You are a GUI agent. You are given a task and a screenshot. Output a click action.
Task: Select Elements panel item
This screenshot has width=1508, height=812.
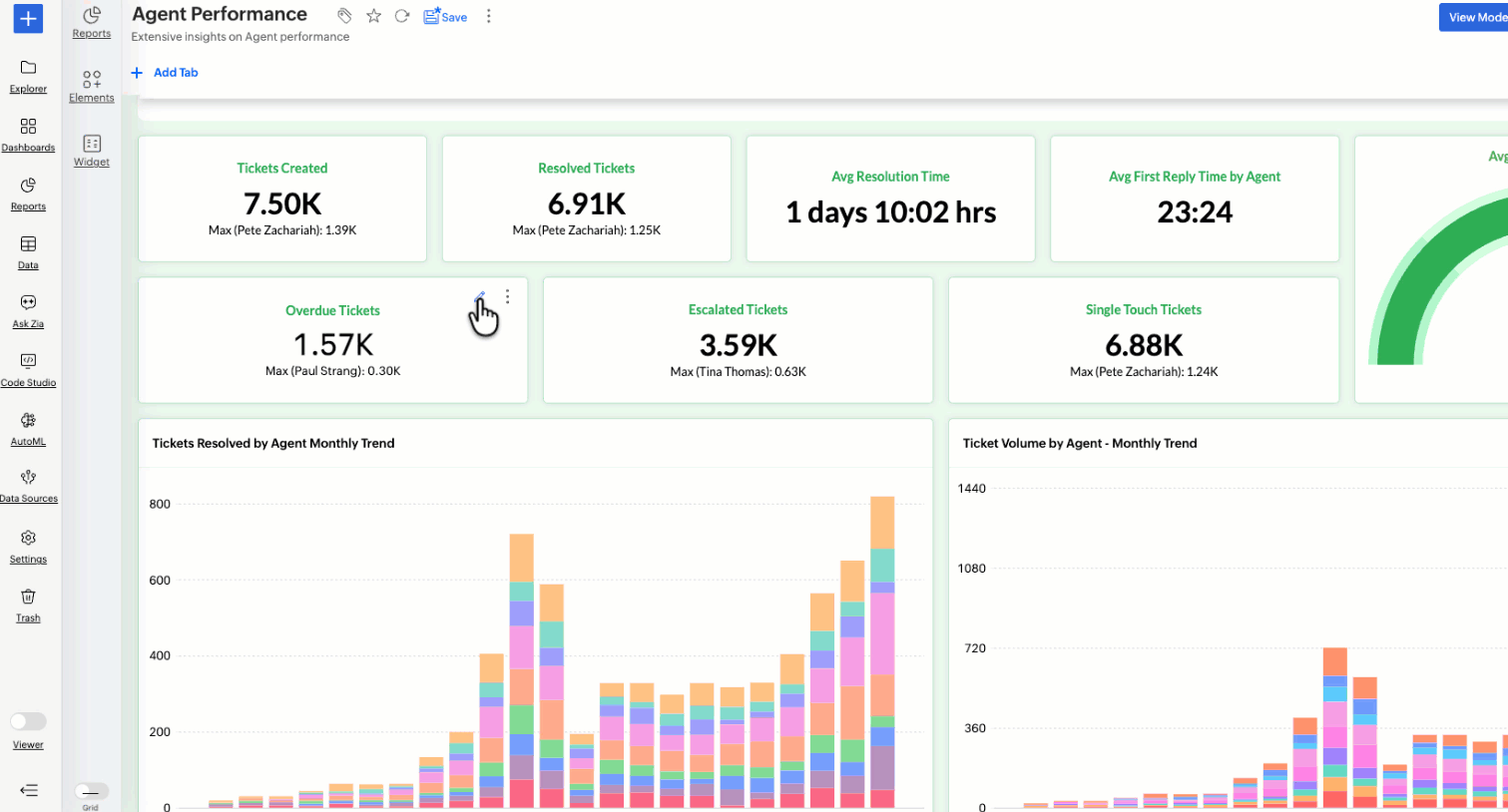92,86
